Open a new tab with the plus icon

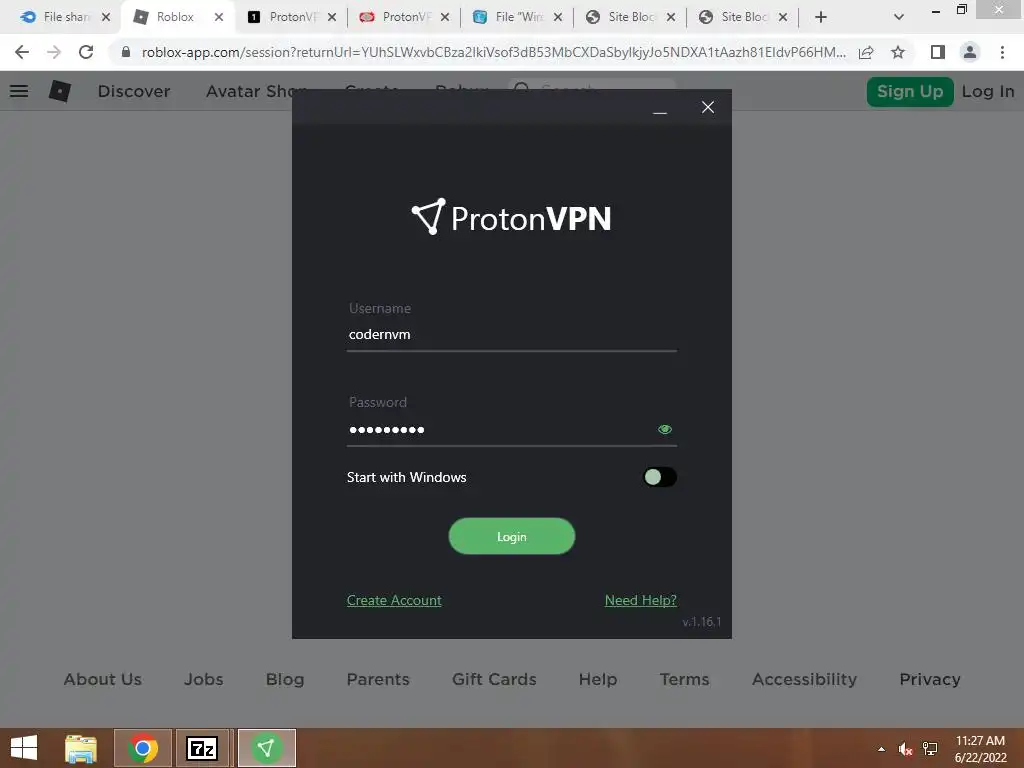(821, 17)
